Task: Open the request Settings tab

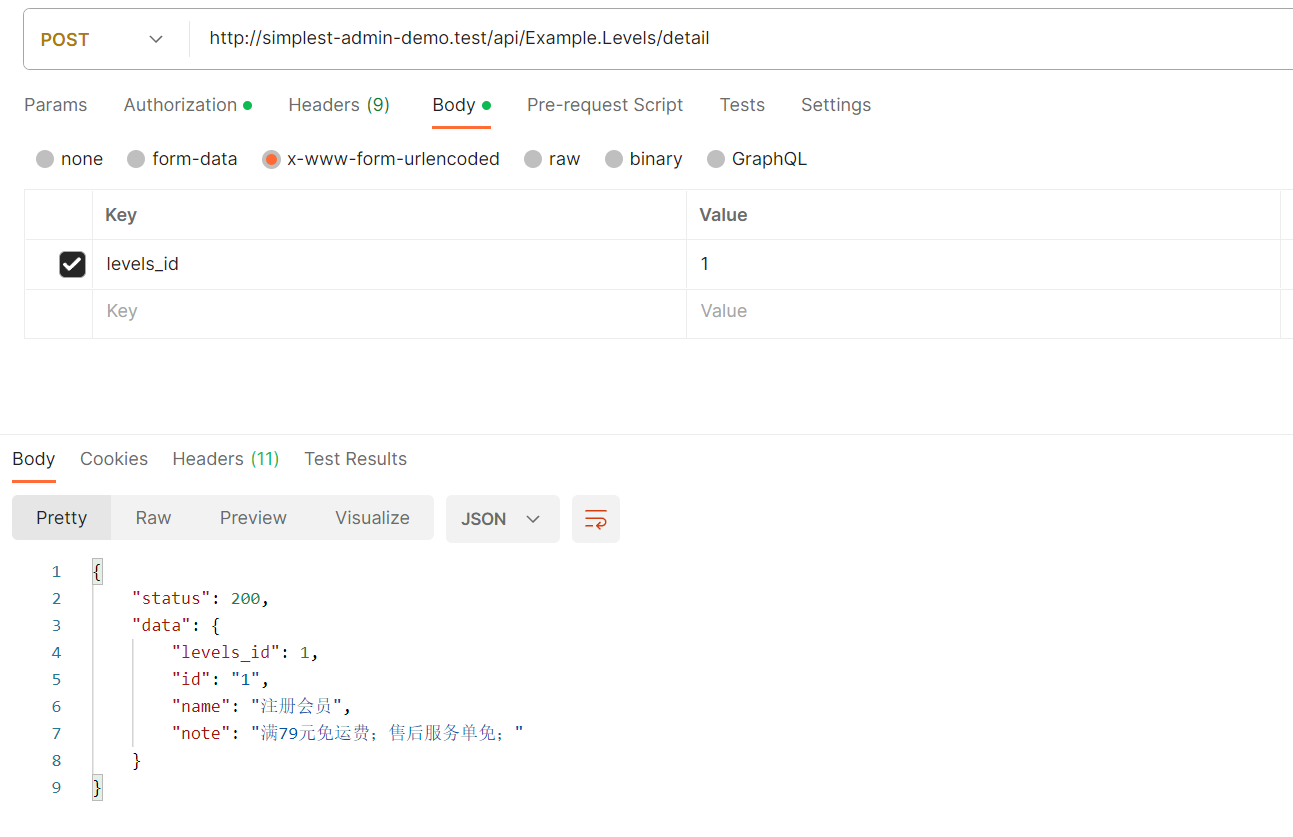Action: (x=835, y=105)
